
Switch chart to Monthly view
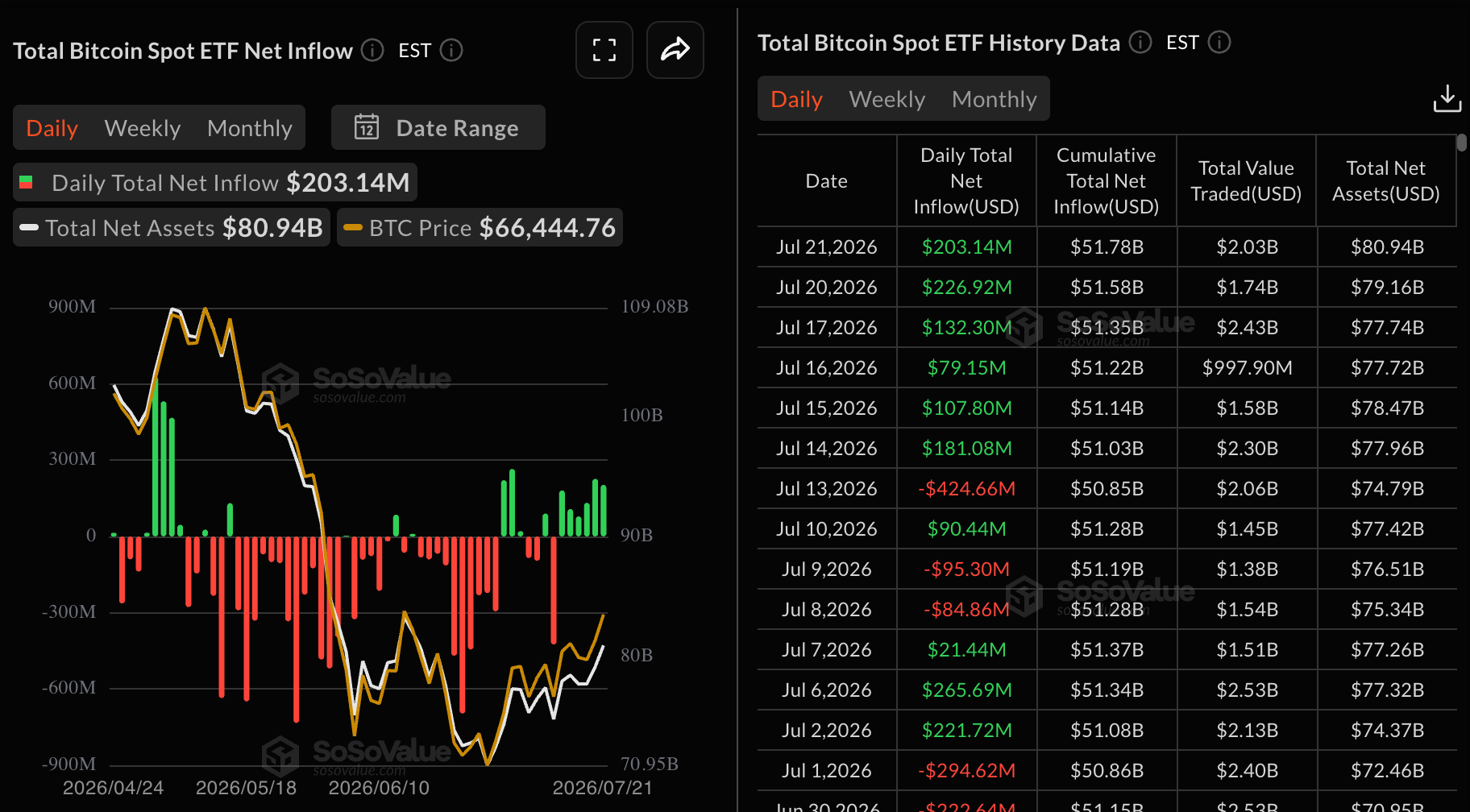point(250,128)
